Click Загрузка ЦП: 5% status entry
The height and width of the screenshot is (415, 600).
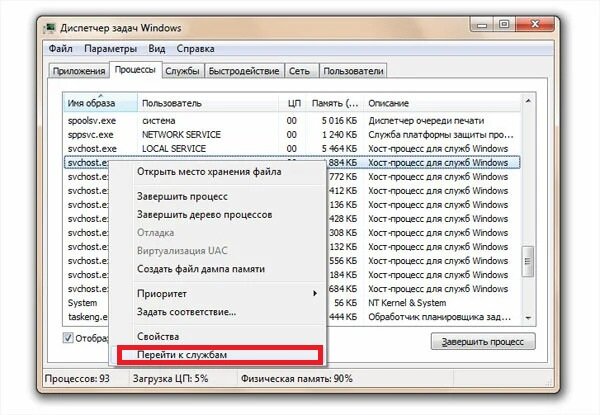[x=170, y=379]
